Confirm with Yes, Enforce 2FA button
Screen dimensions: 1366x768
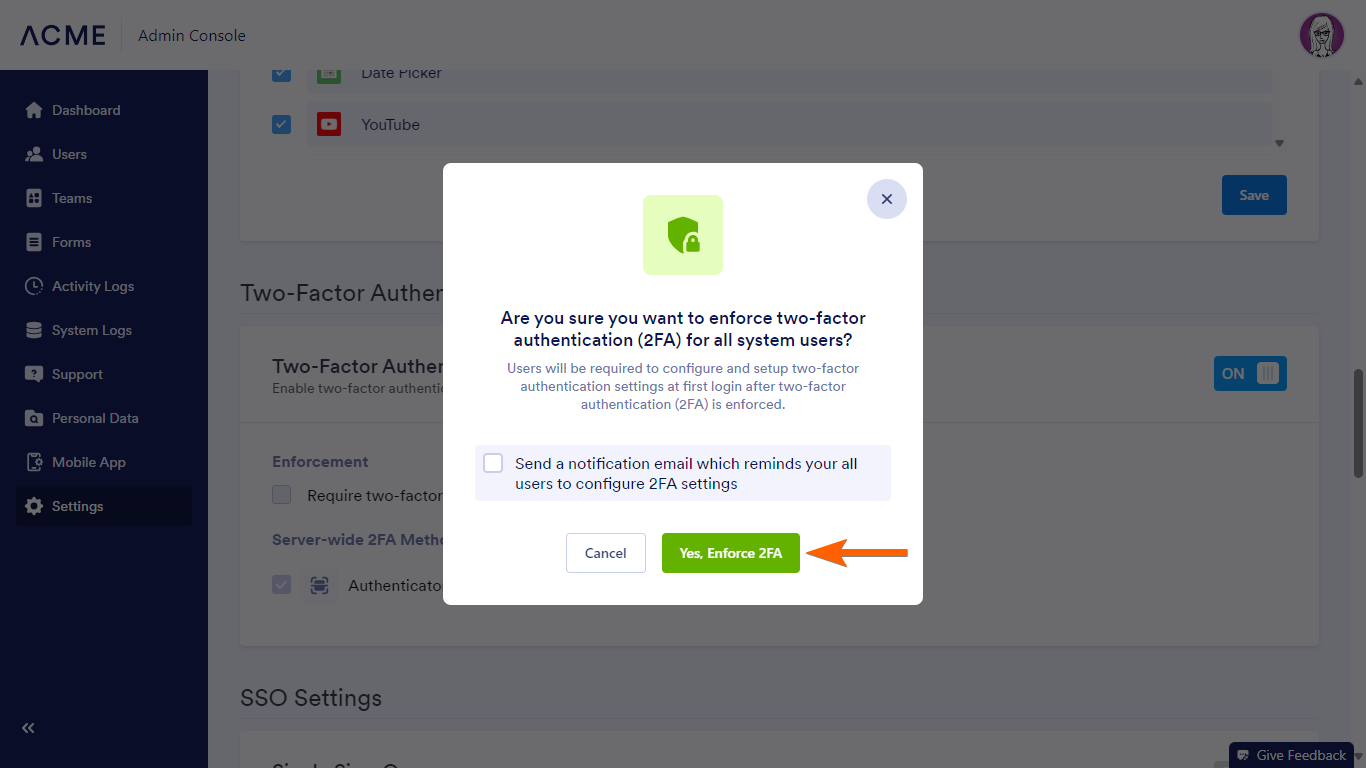tap(731, 553)
